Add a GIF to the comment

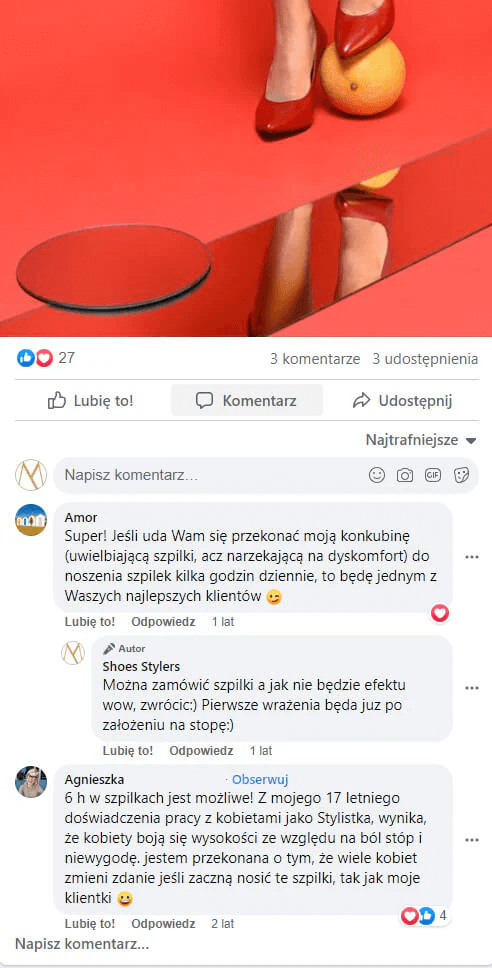[x=433, y=475]
